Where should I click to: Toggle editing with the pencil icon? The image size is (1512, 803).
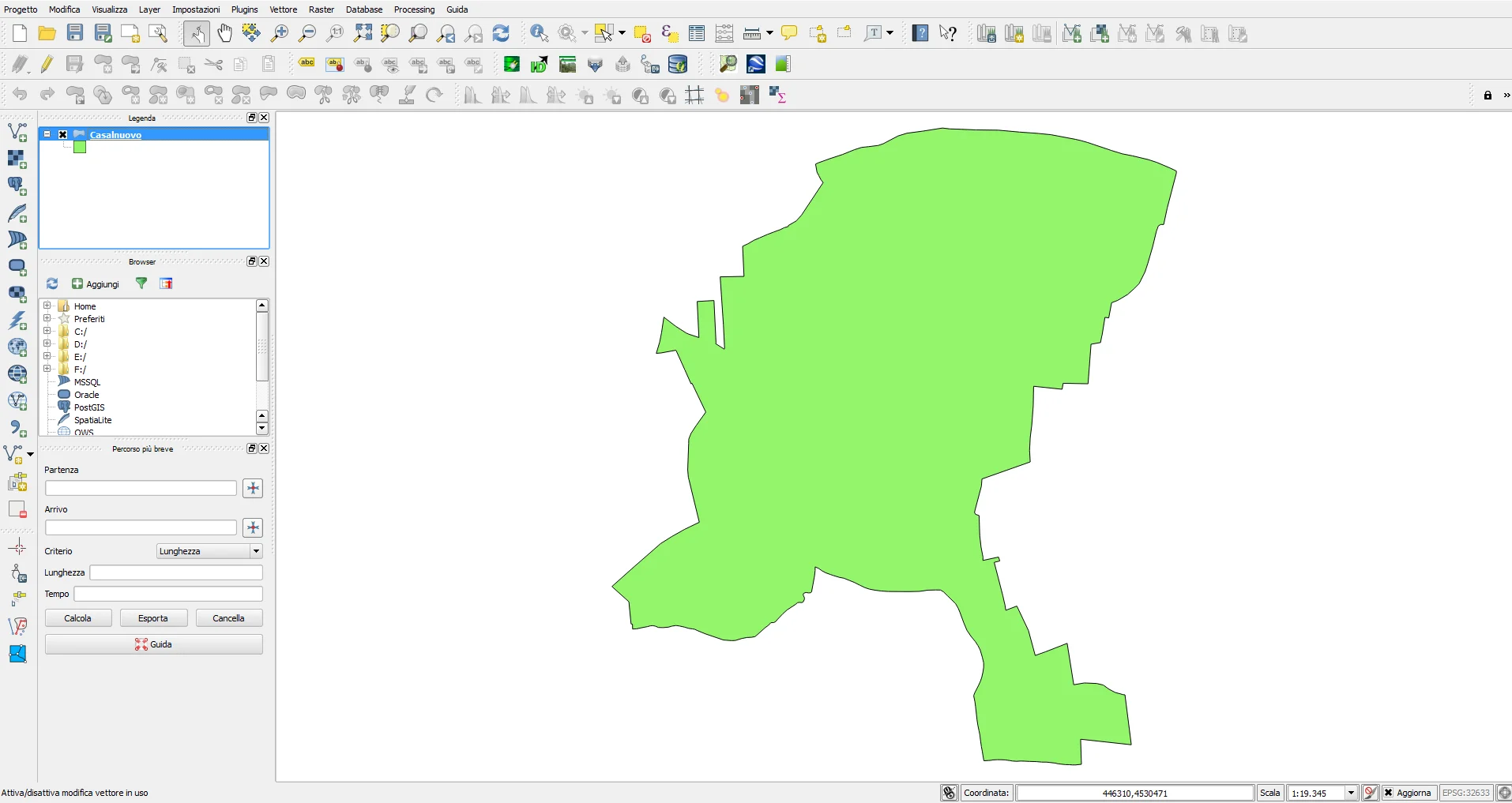(47, 64)
